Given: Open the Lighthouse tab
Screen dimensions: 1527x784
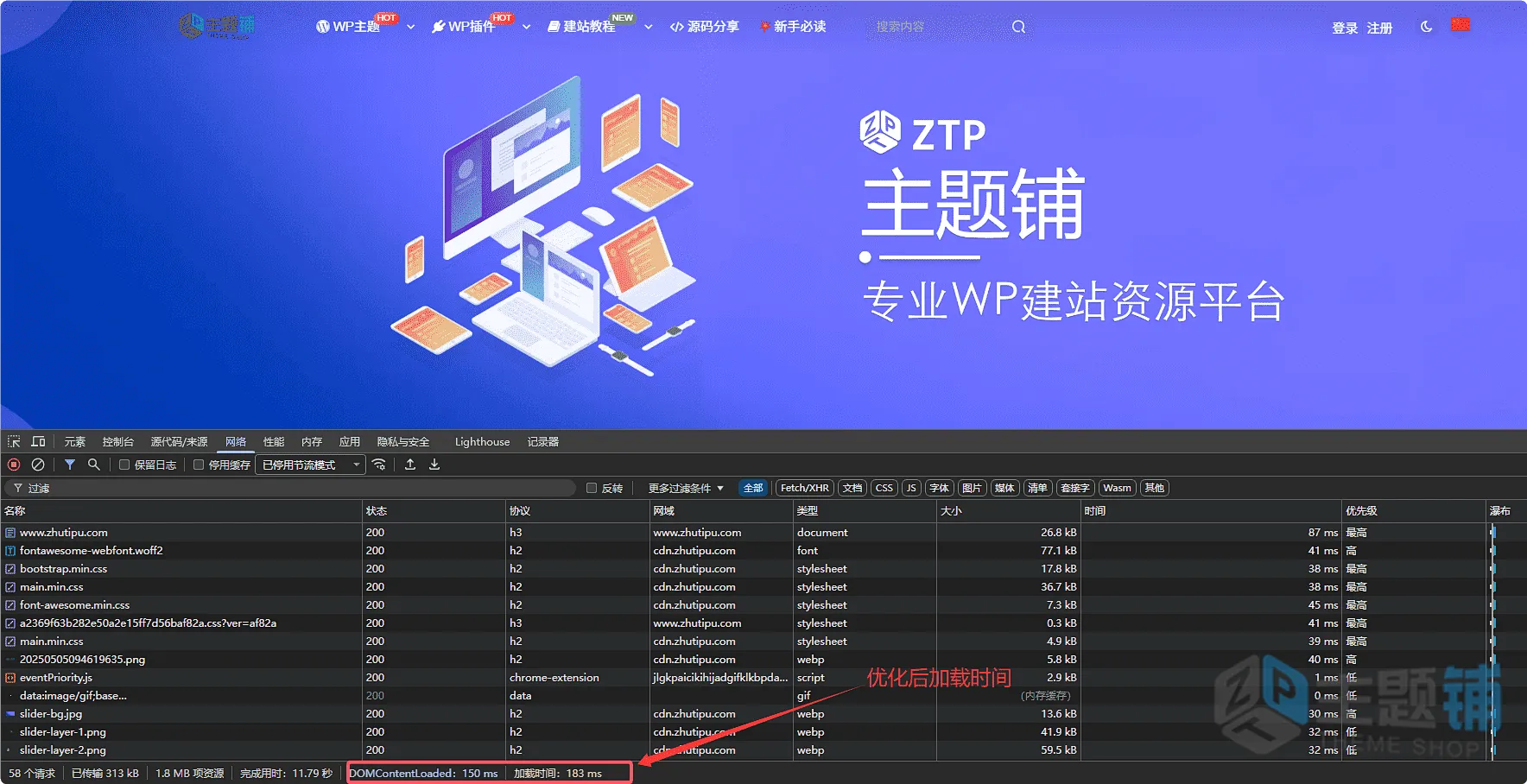Looking at the screenshot, I should coord(482,441).
